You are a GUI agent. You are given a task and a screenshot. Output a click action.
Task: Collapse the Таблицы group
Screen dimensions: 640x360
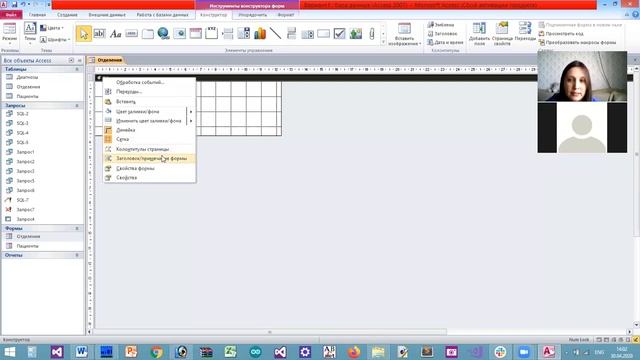(77, 69)
